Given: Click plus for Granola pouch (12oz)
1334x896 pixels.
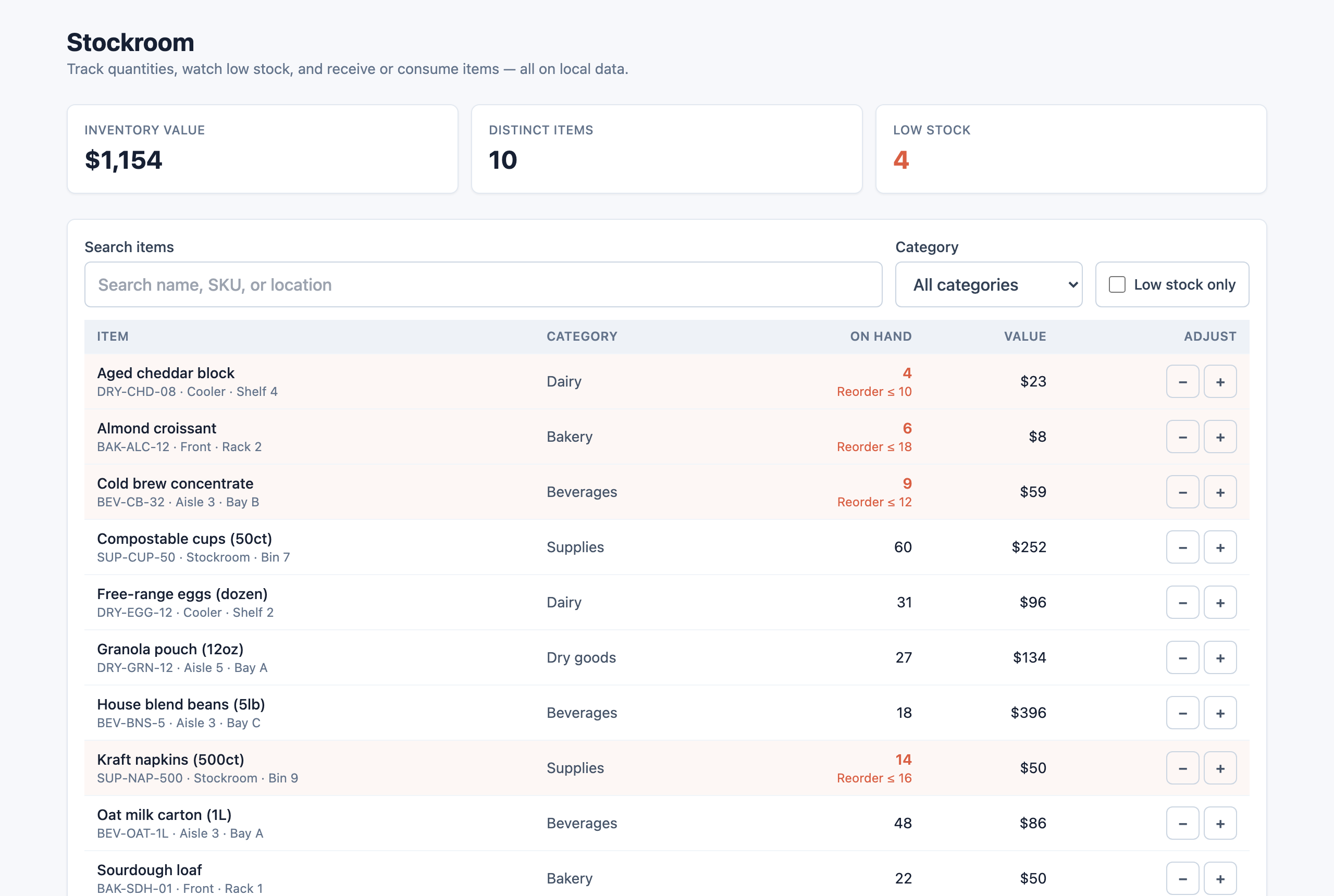Looking at the screenshot, I should pyautogui.click(x=1220, y=658).
